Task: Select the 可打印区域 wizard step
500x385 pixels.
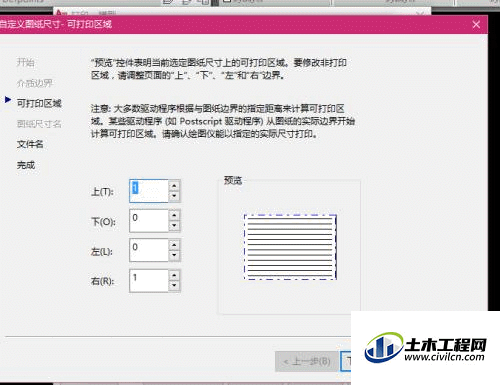Action: pyautogui.click(x=39, y=103)
